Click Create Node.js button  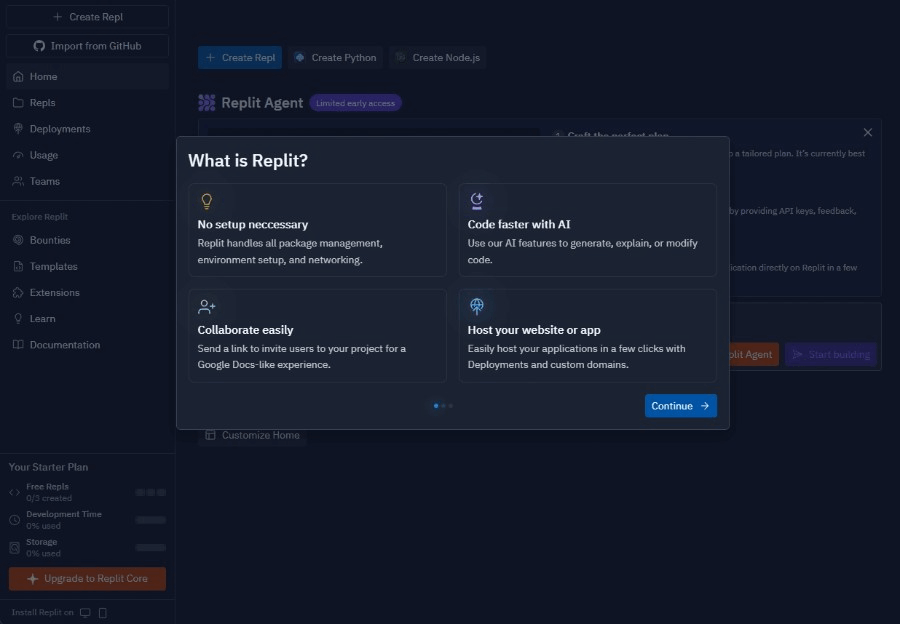click(438, 57)
